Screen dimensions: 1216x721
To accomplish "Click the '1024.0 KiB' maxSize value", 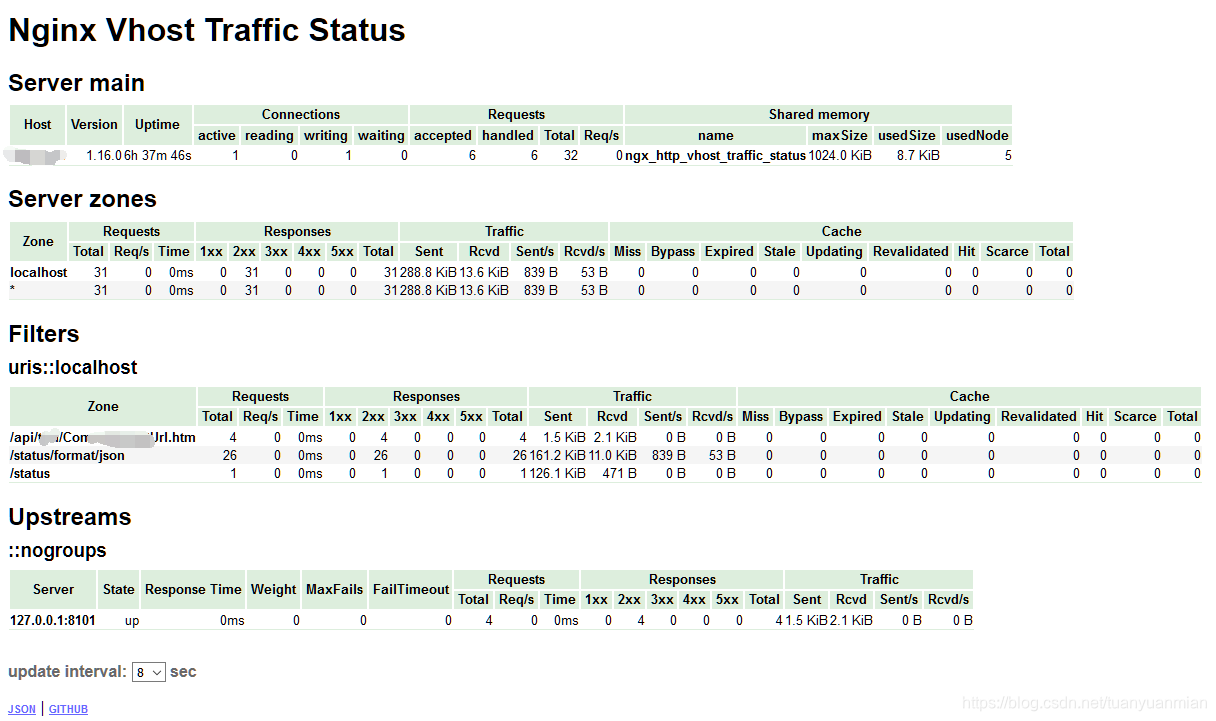I will tap(840, 156).
